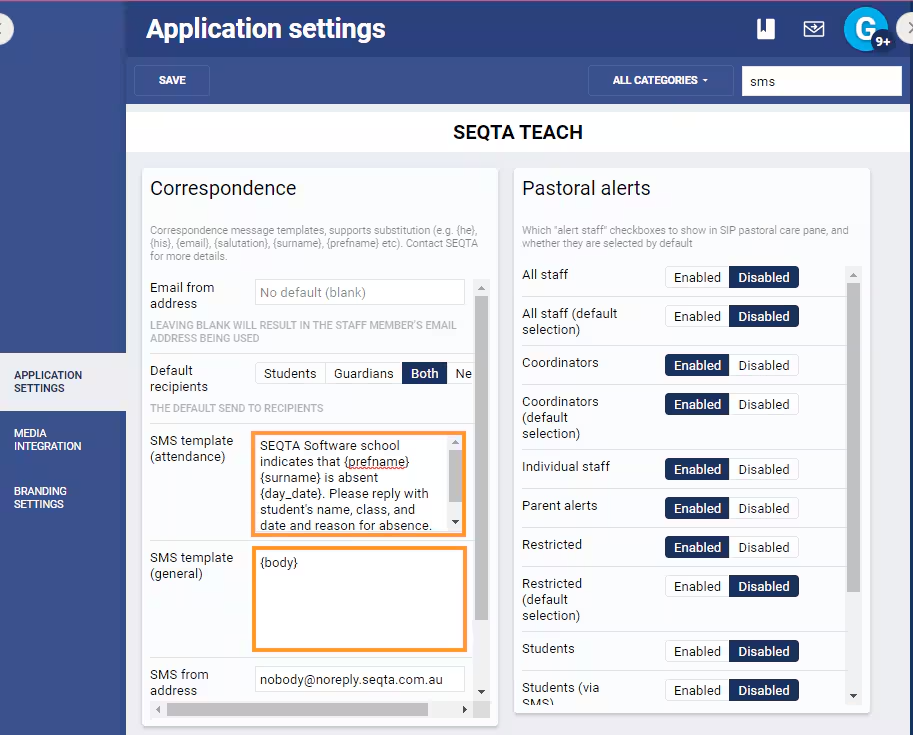Click the Pastoral alerts panel title
This screenshot has width=913, height=735.
586,188
